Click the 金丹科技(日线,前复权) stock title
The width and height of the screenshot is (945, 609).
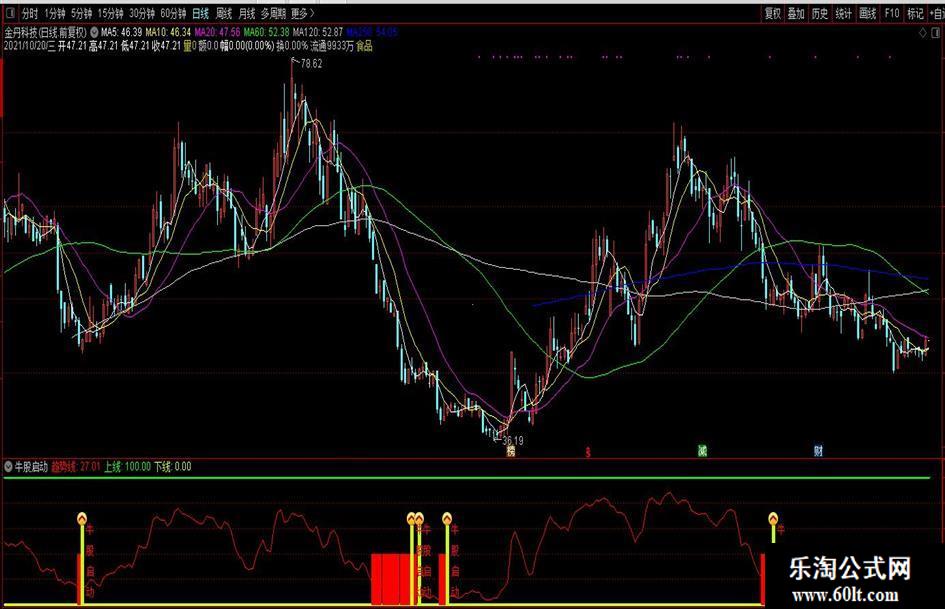point(46,32)
